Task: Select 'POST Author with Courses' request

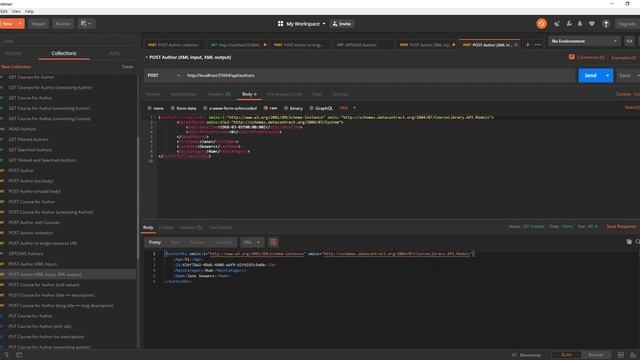Action: click(34, 222)
